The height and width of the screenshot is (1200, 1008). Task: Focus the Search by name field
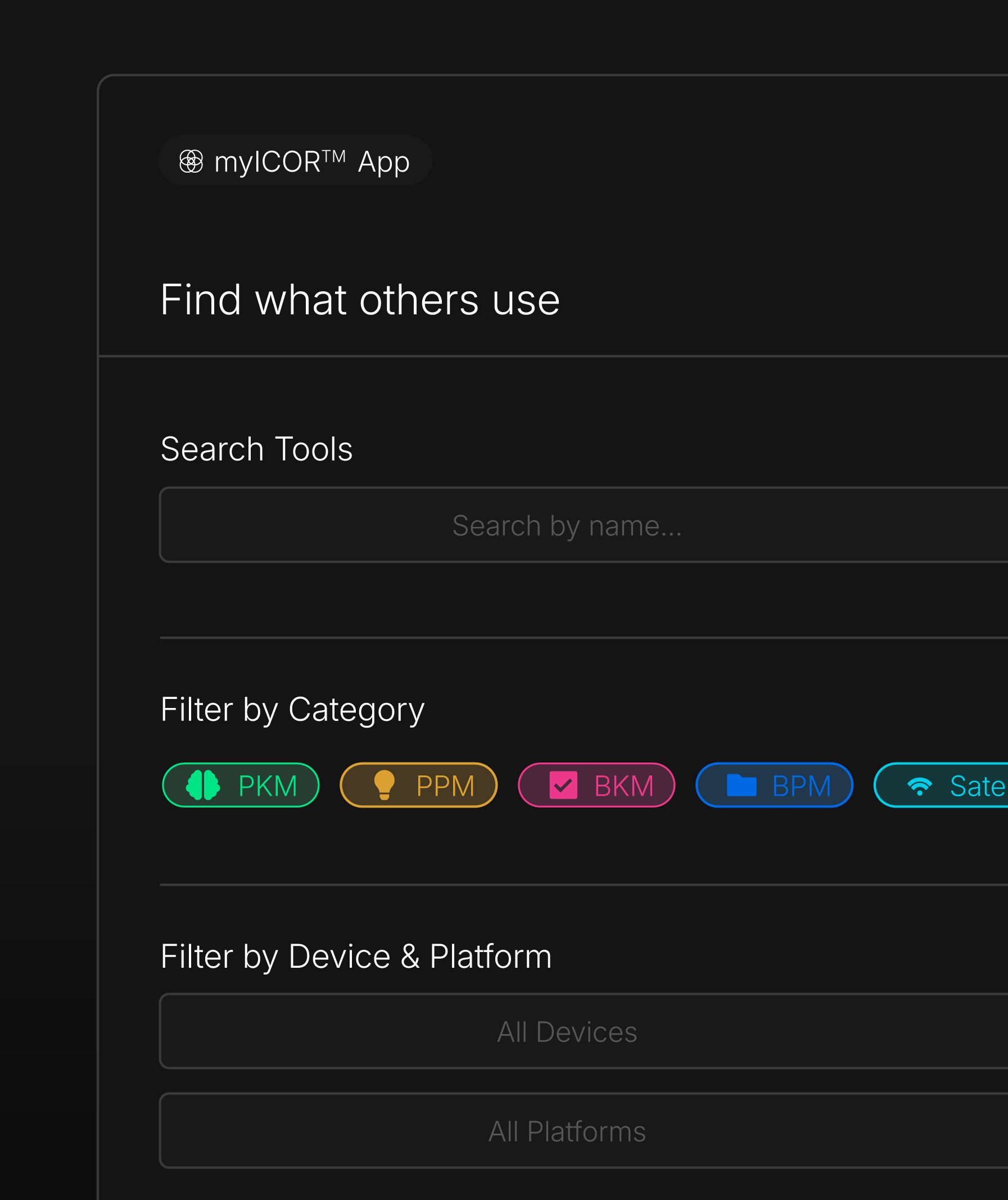coord(567,526)
